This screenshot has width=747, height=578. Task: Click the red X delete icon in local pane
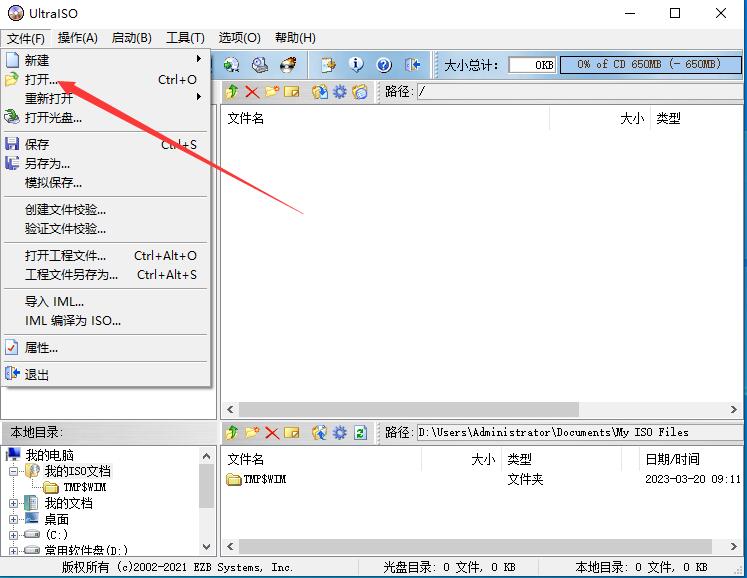[272, 433]
